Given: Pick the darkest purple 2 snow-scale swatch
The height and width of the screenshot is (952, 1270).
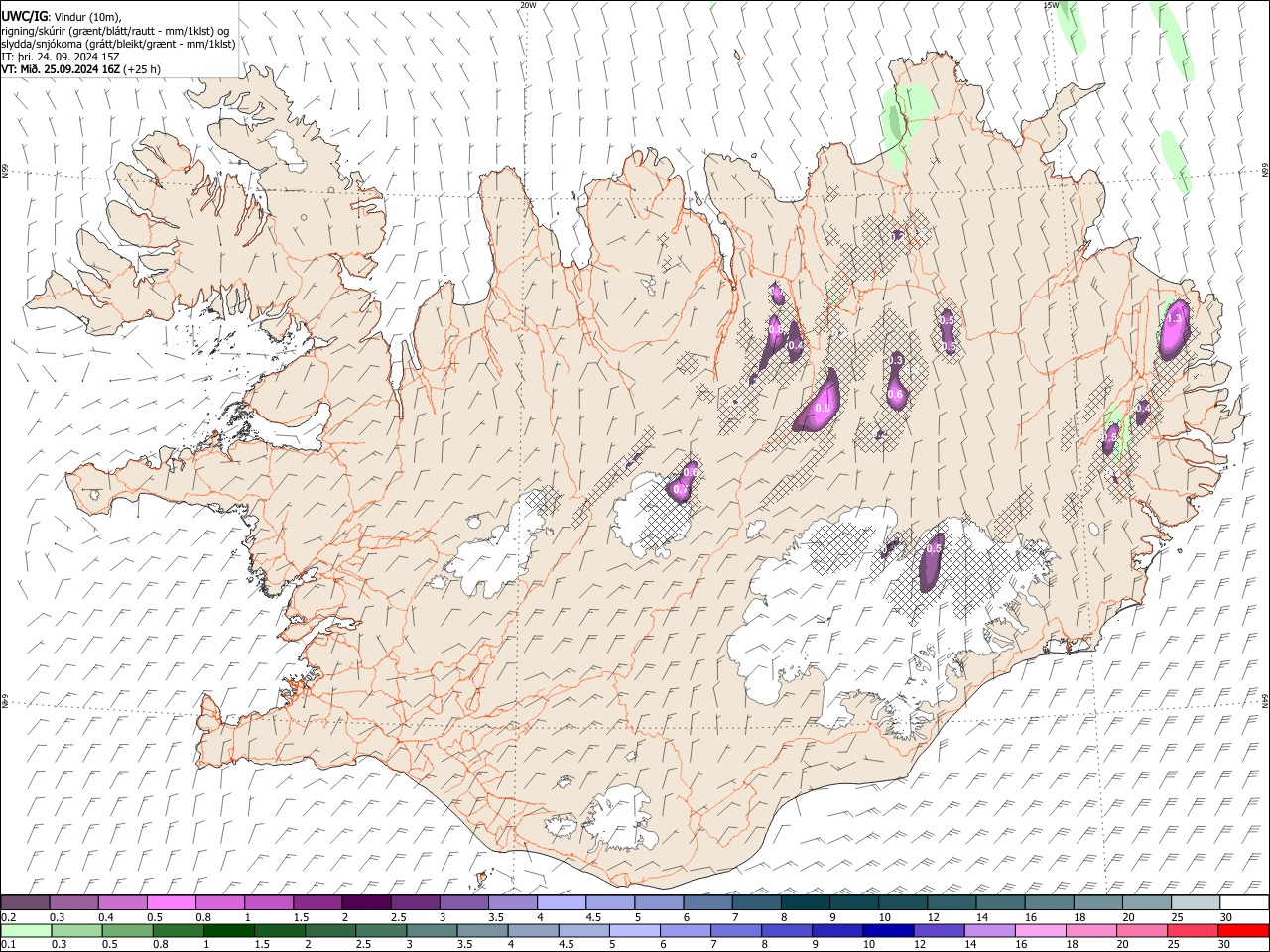Looking at the screenshot, I should coord(366,903).
